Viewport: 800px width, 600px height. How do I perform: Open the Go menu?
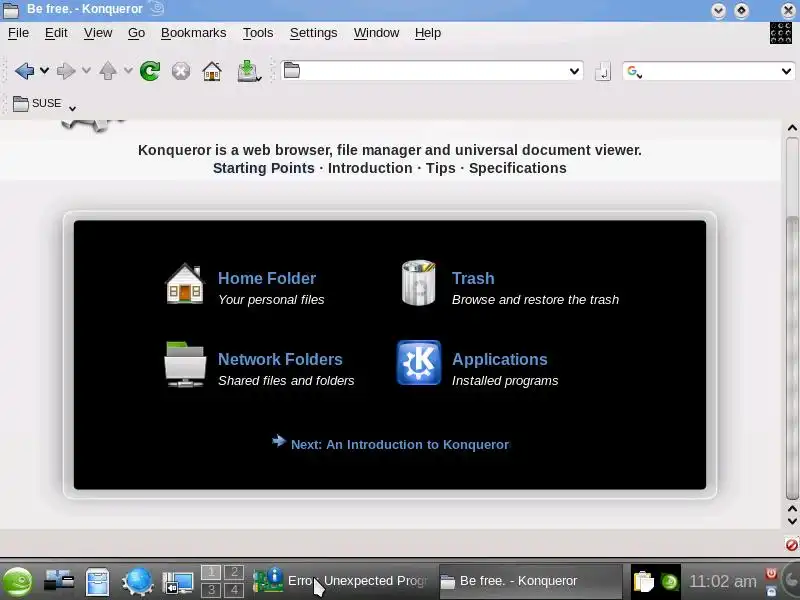pyautogui.click(x=136, y=33)
